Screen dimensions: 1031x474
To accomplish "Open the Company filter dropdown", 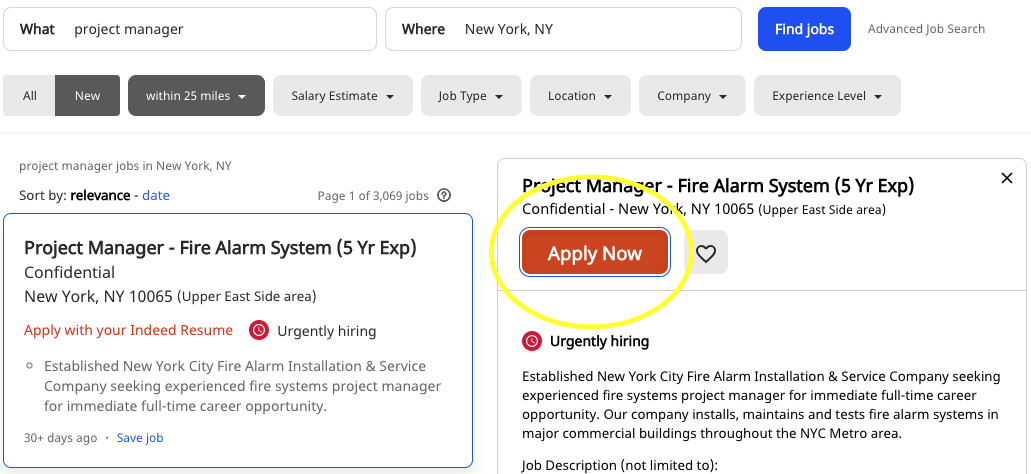I will (692, 95).
